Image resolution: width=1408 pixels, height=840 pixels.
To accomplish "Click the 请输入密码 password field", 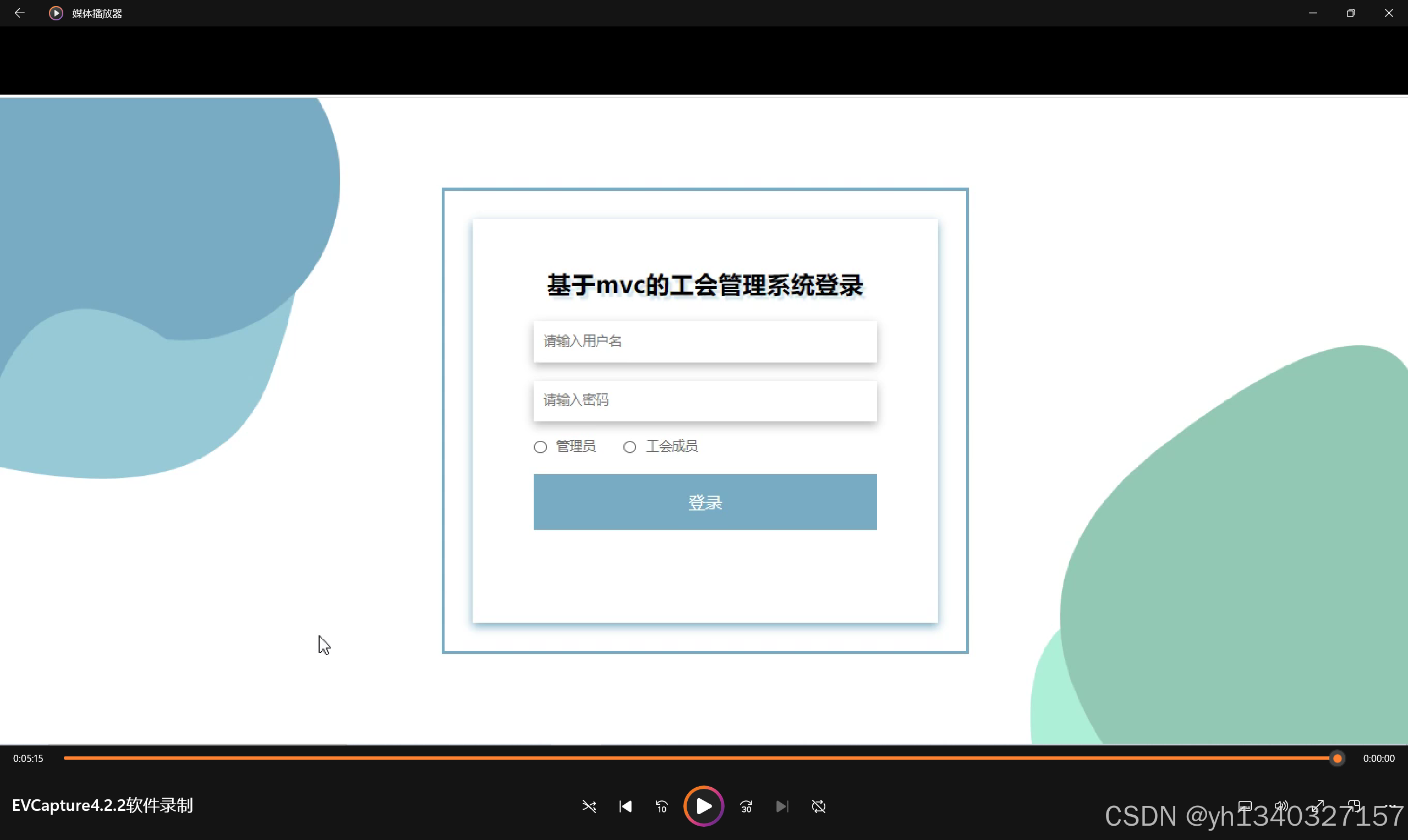I will pos(705,401).
